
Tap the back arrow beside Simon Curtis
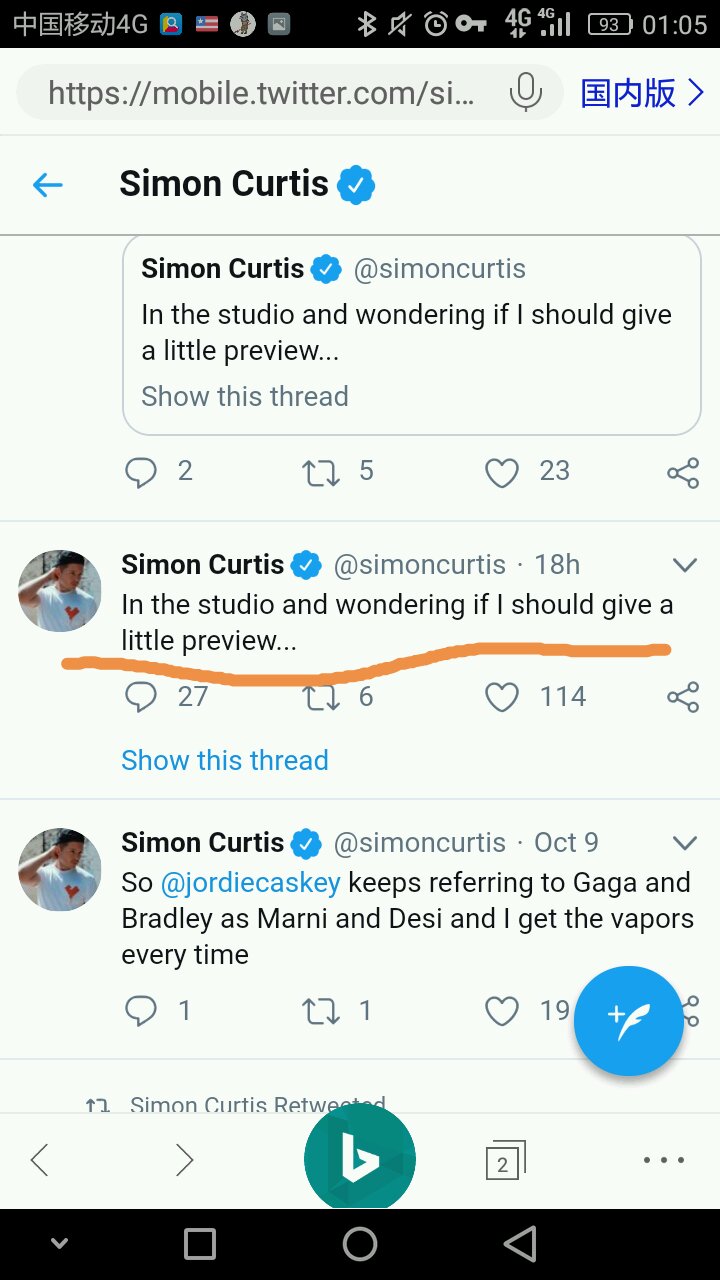pos(47,185)
